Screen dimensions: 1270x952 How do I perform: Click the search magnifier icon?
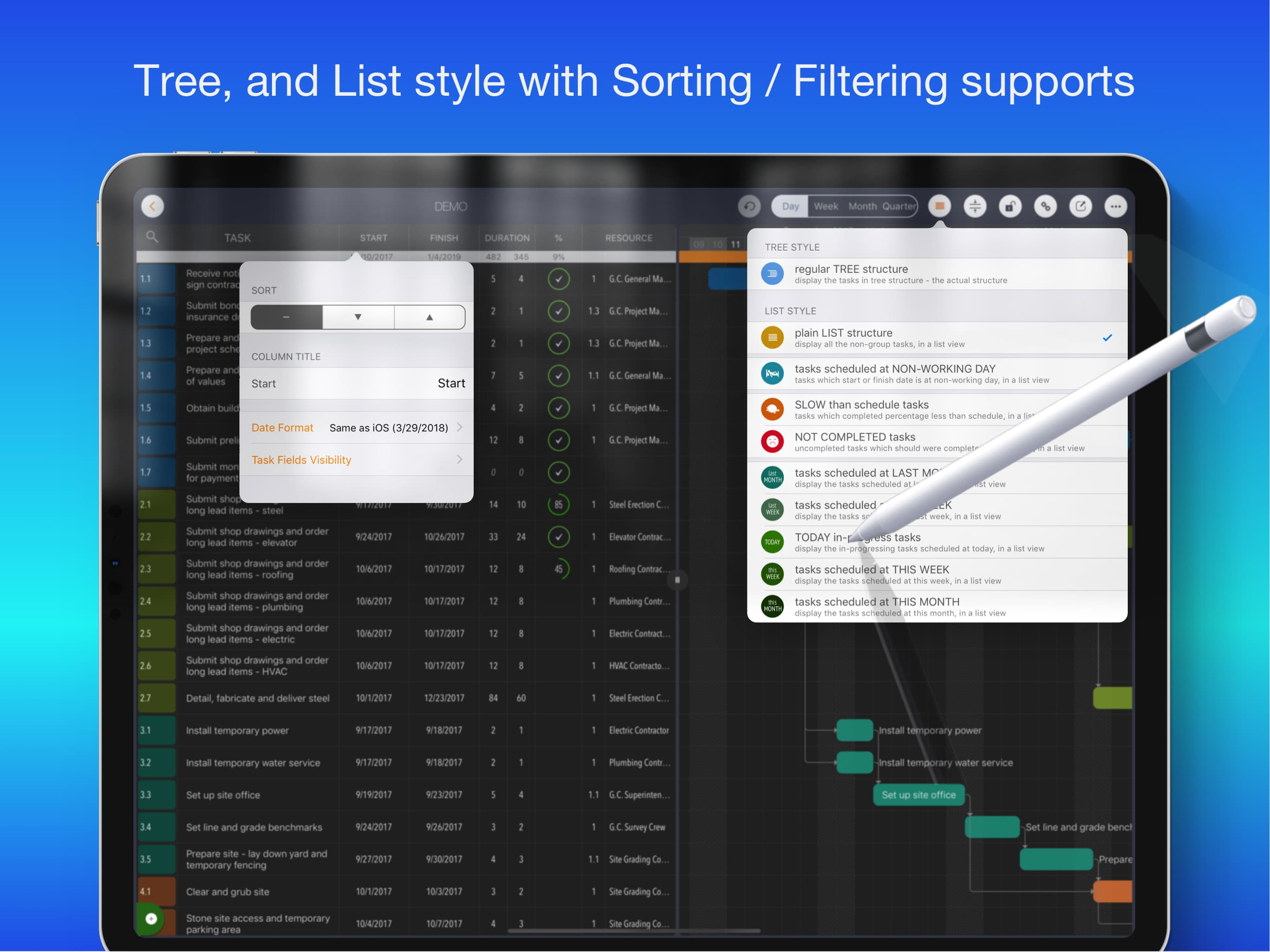(152, 237)
